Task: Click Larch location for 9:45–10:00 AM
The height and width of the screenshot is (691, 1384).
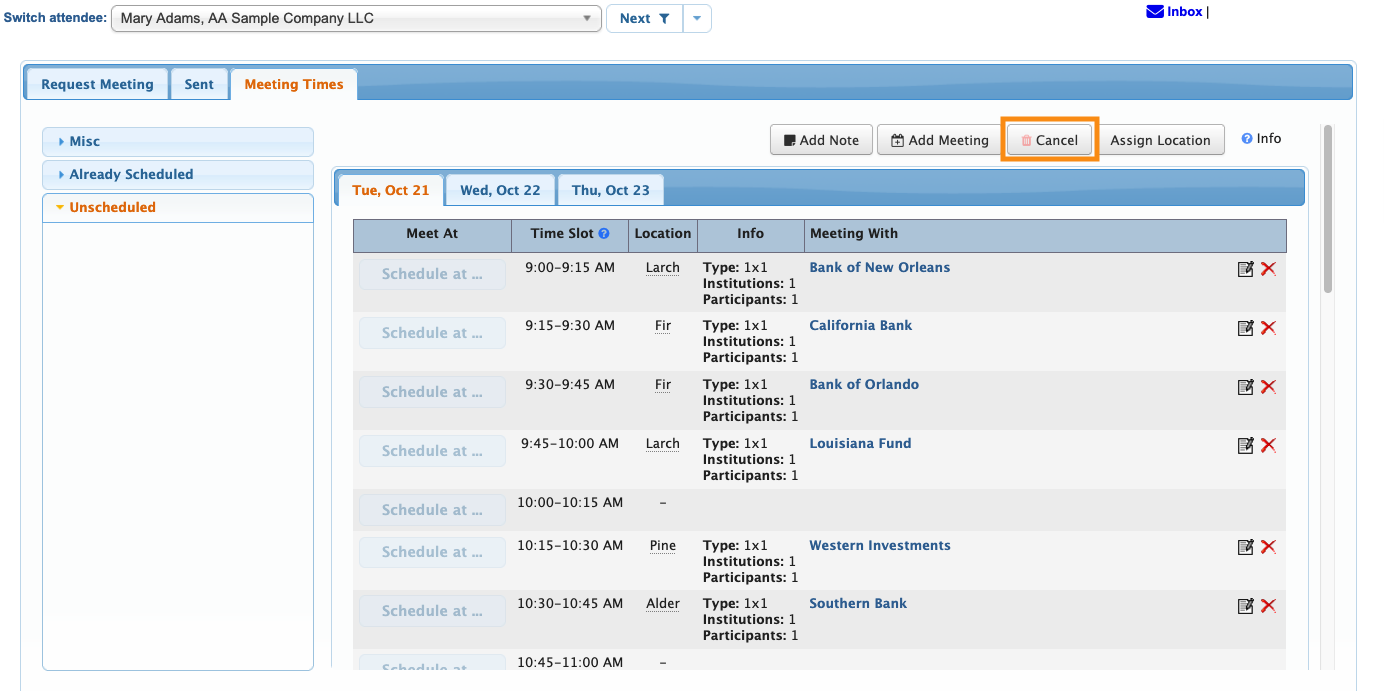Action: coord(662,444)
